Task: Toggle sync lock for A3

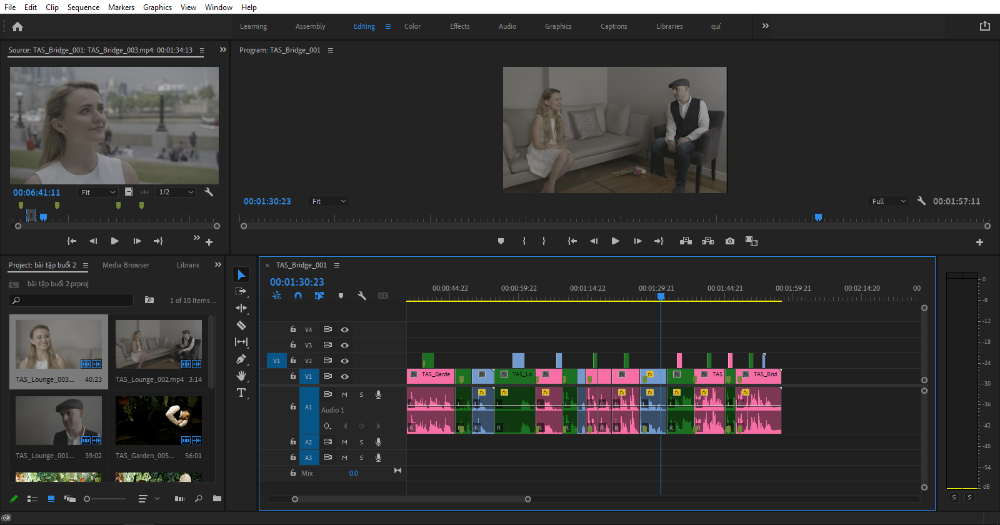Action: (x=327, y=457)
